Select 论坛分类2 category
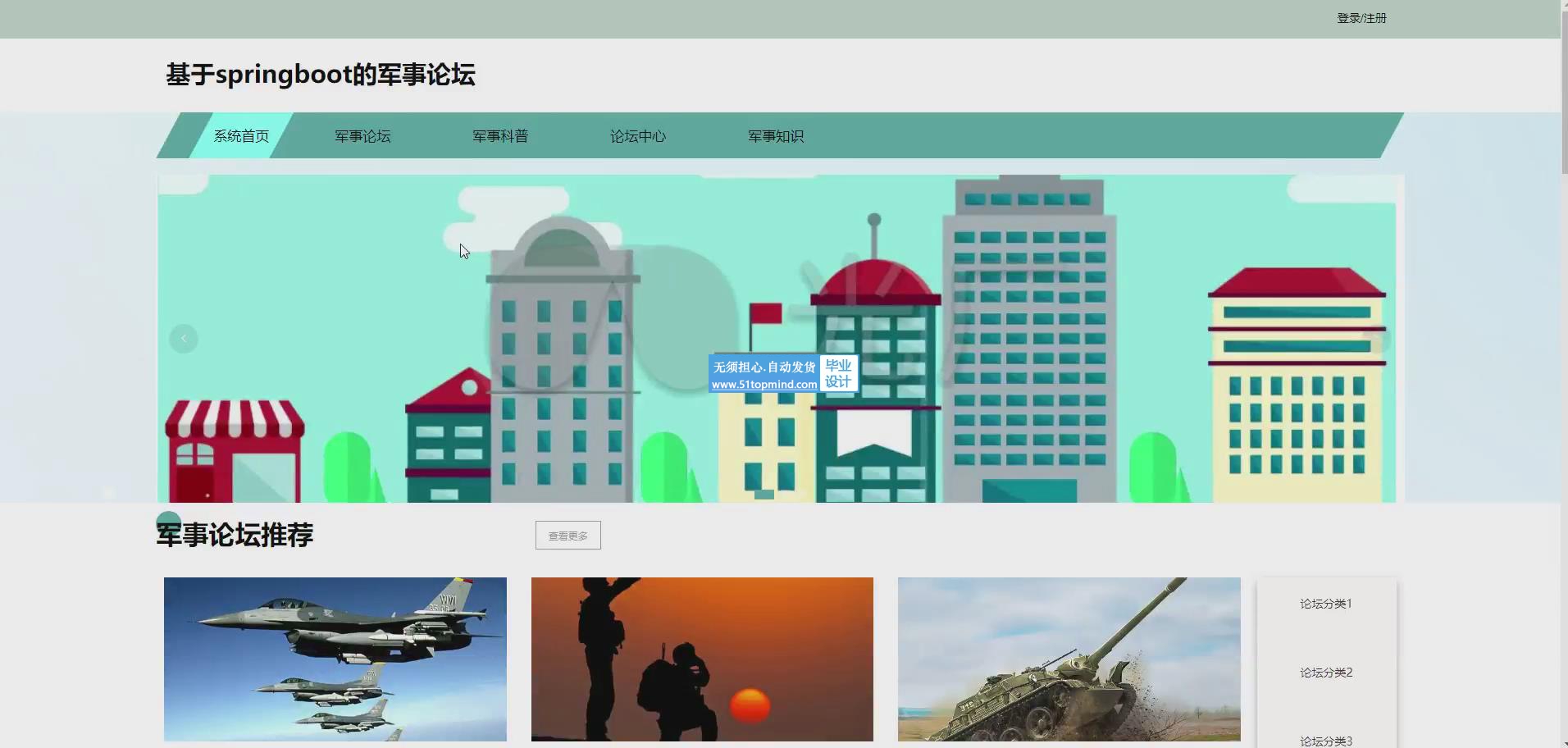1568x748 pixels. pyautogui.click(x=1326, y=673)
